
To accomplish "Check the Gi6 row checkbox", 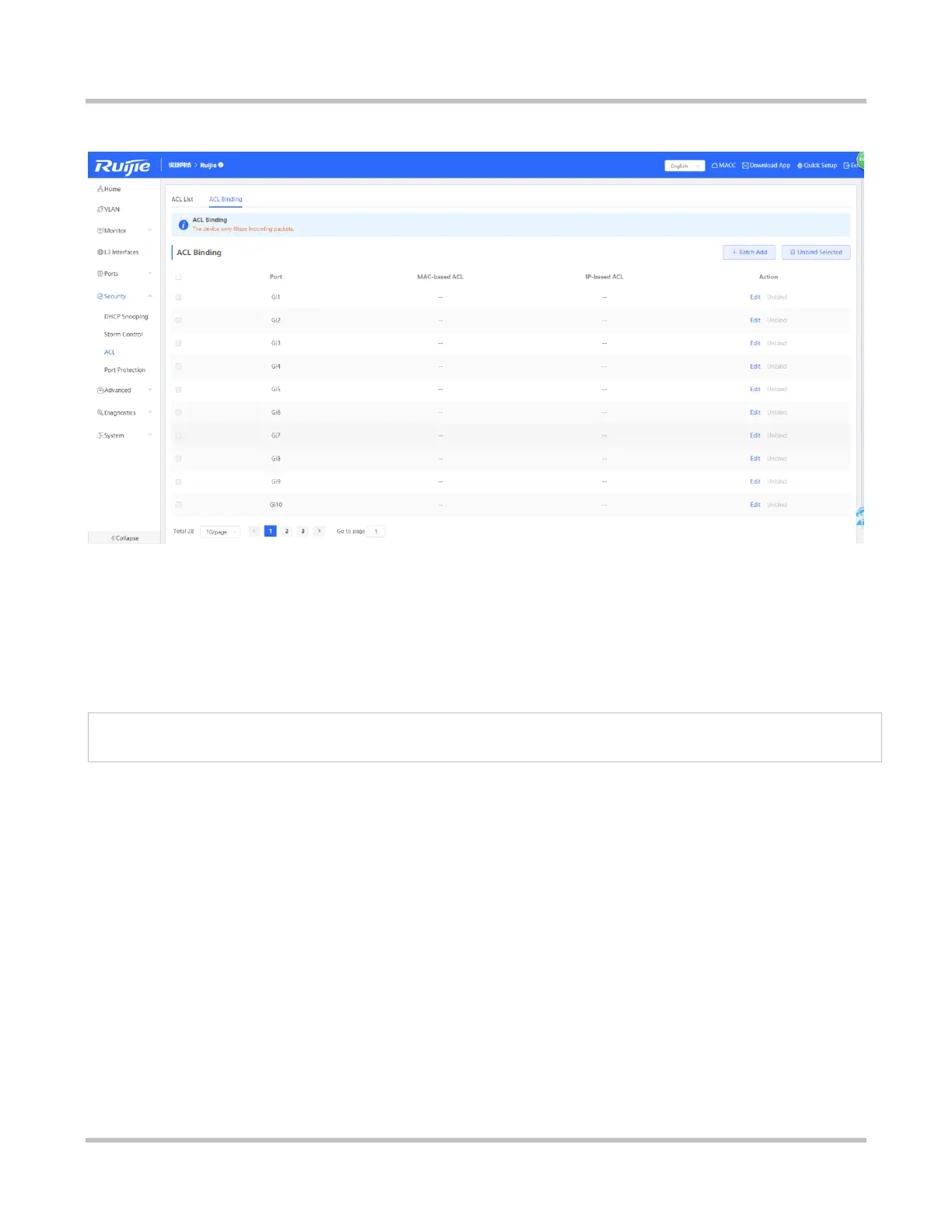I will click(178, 412).
